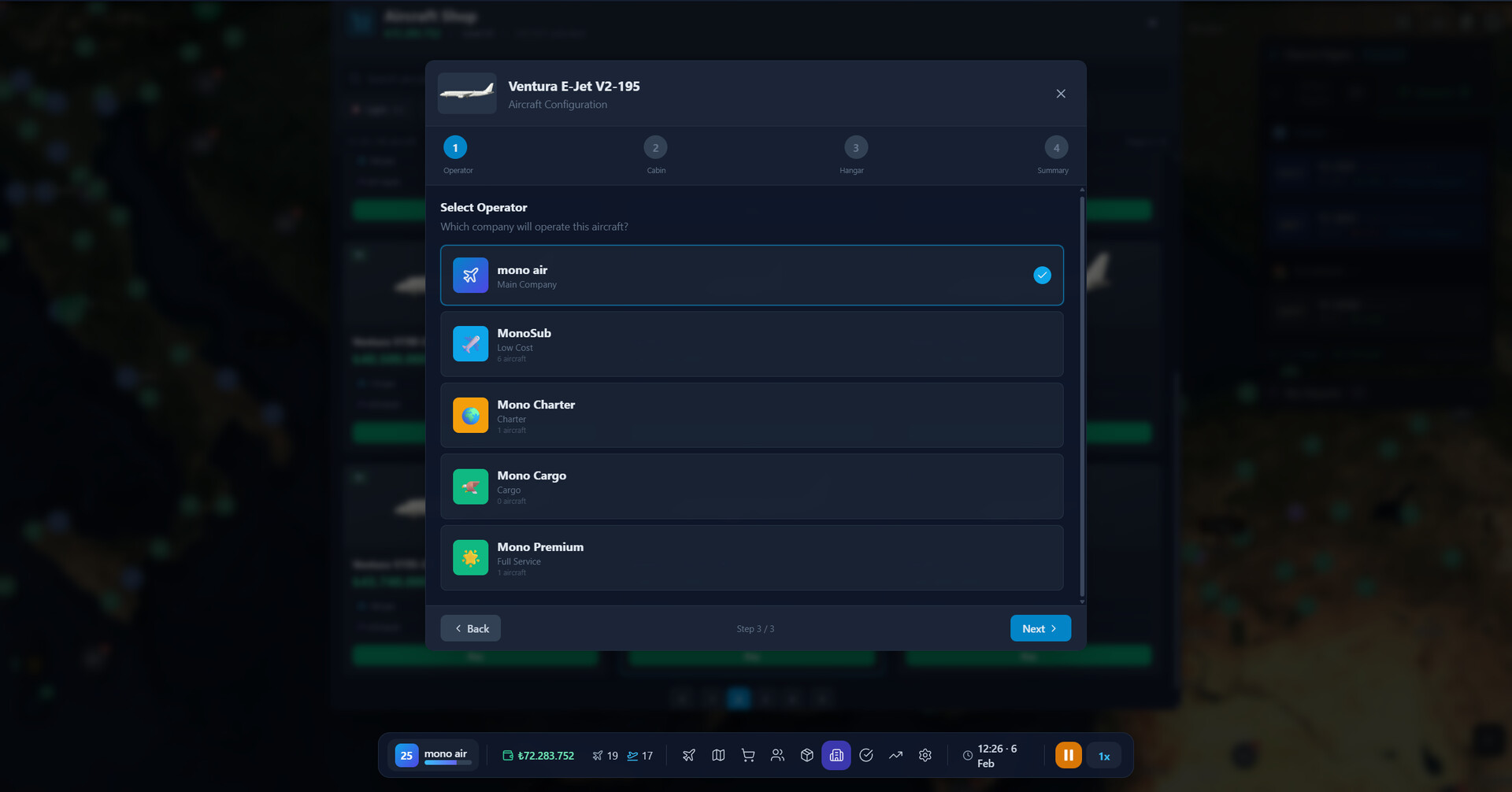Pause the game with the orange pause button
Screen dimensions: 1512x792
coord(1068,755)
